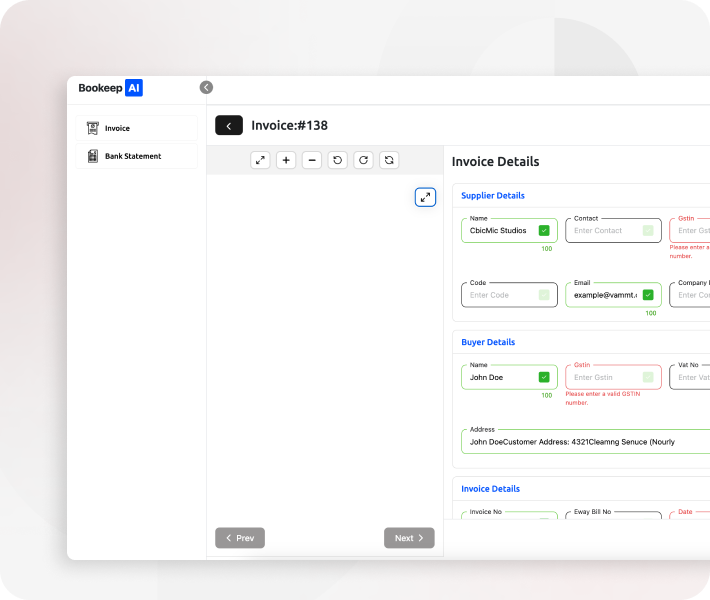Zoom out using the minus button

[312, 160]
